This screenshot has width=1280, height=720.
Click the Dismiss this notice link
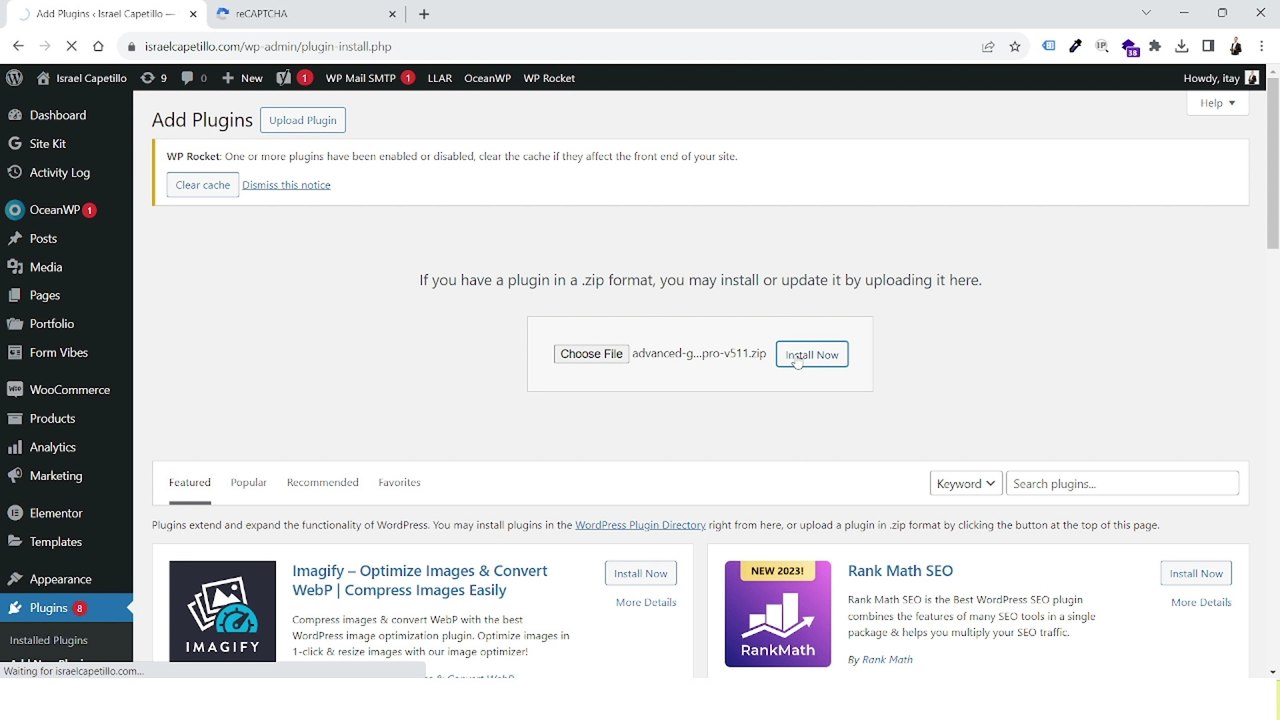286,185
